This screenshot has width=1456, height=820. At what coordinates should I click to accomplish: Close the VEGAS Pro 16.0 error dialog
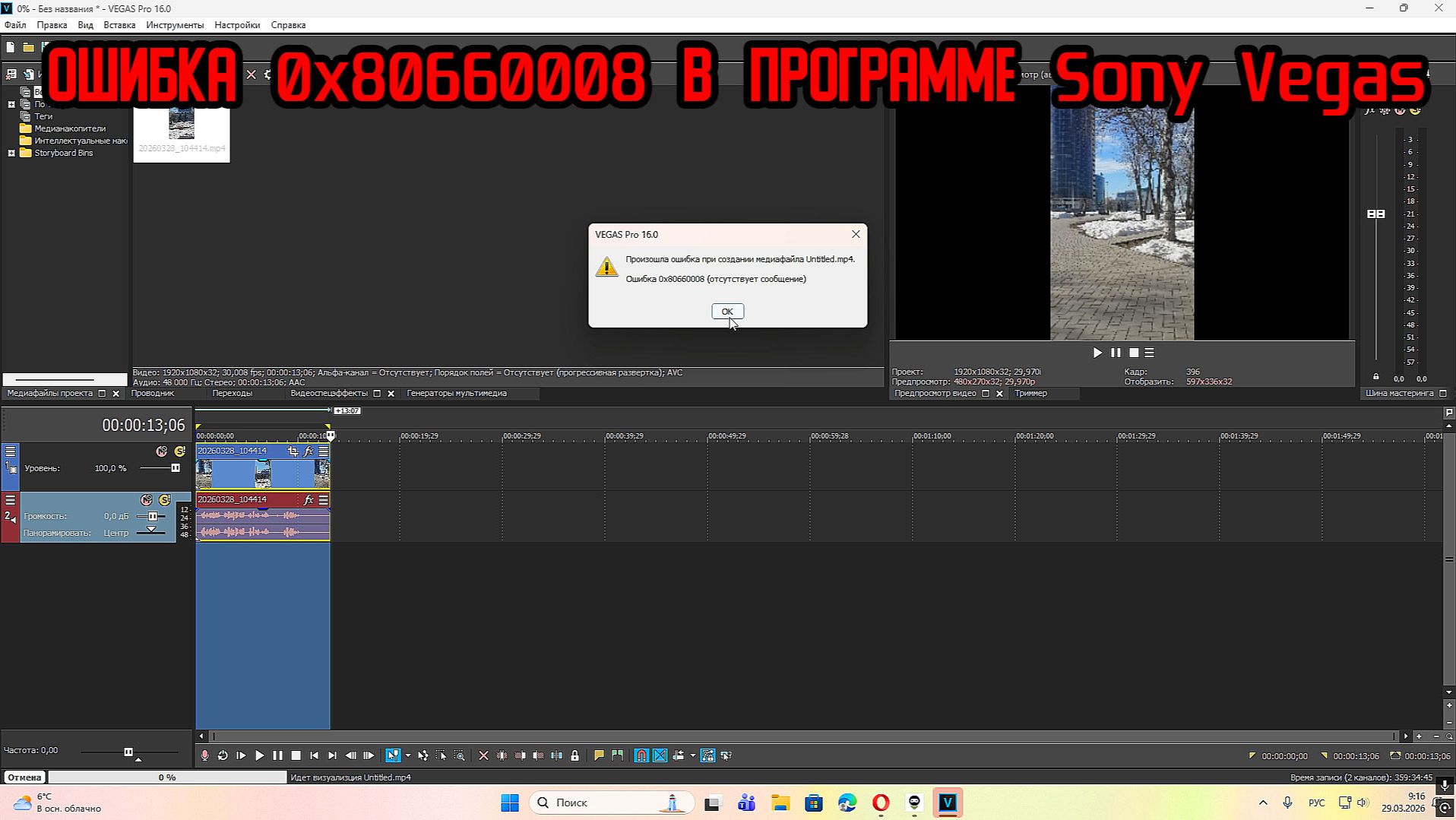856,234
